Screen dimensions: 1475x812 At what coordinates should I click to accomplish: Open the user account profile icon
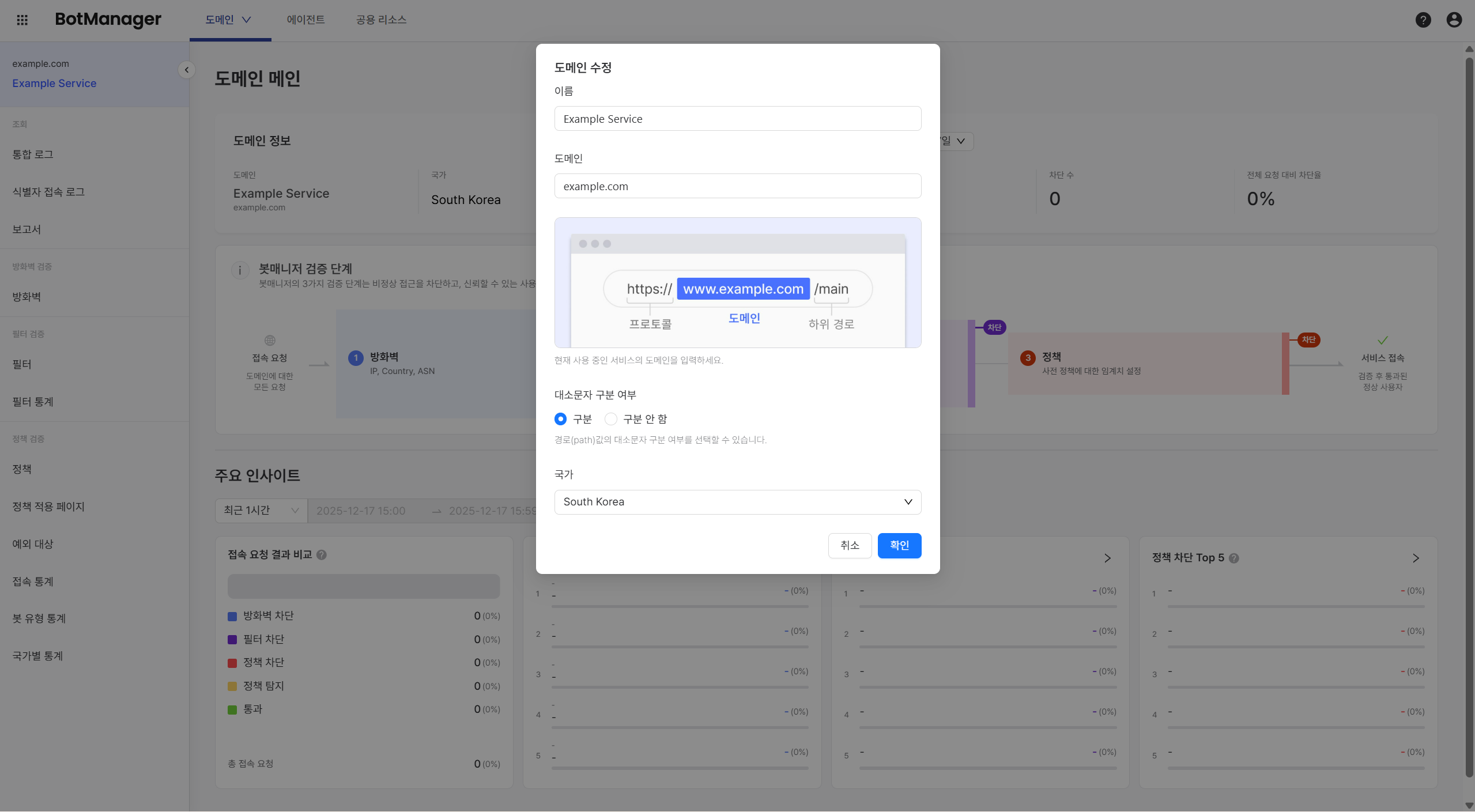tap(1454, 20)
